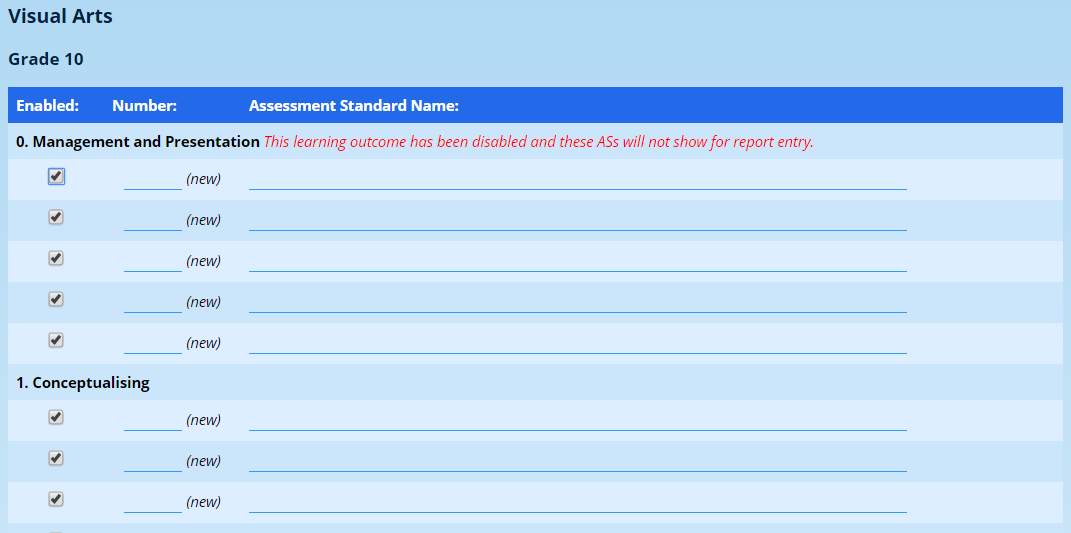Click first Management and Presentation standard name field
This screenshot has width=1071, height=533.
coord(577,179)
